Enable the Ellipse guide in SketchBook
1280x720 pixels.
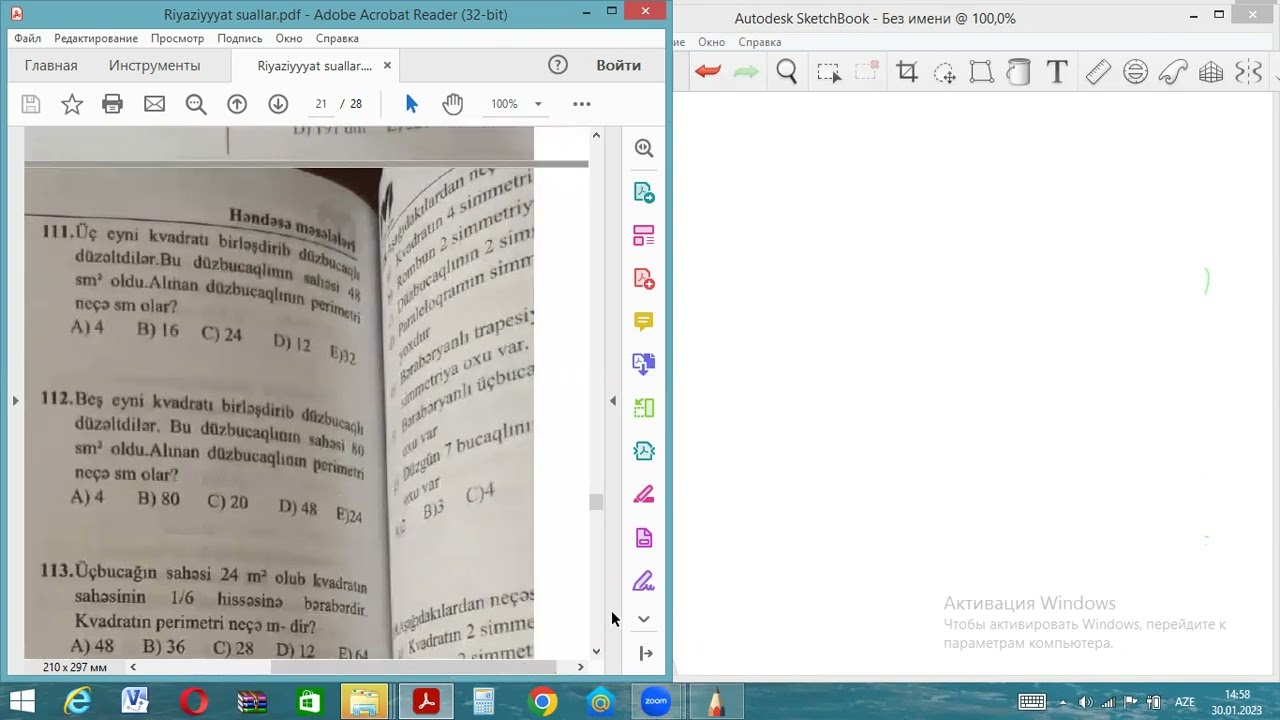(x=1135, y=72)
